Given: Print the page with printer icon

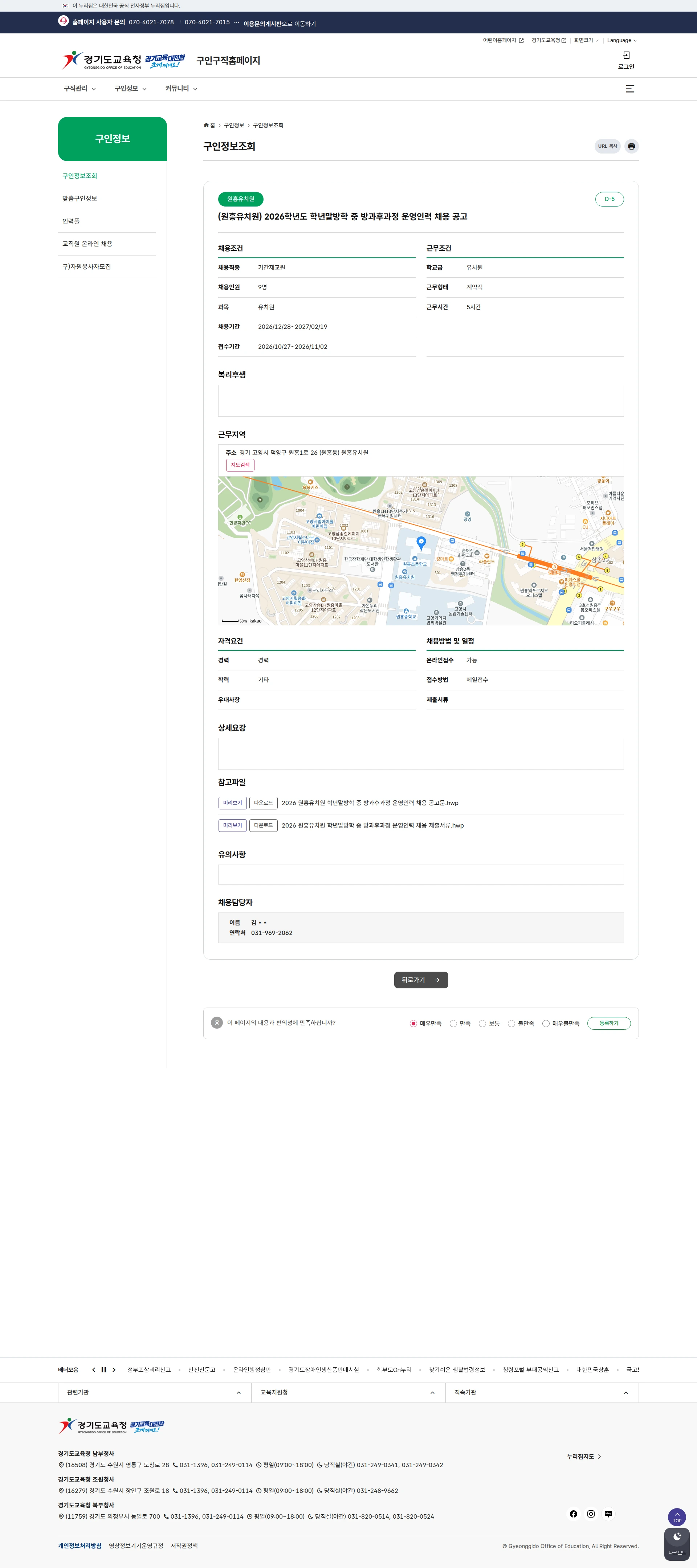Looking at the screenshot, I should 631,146.
